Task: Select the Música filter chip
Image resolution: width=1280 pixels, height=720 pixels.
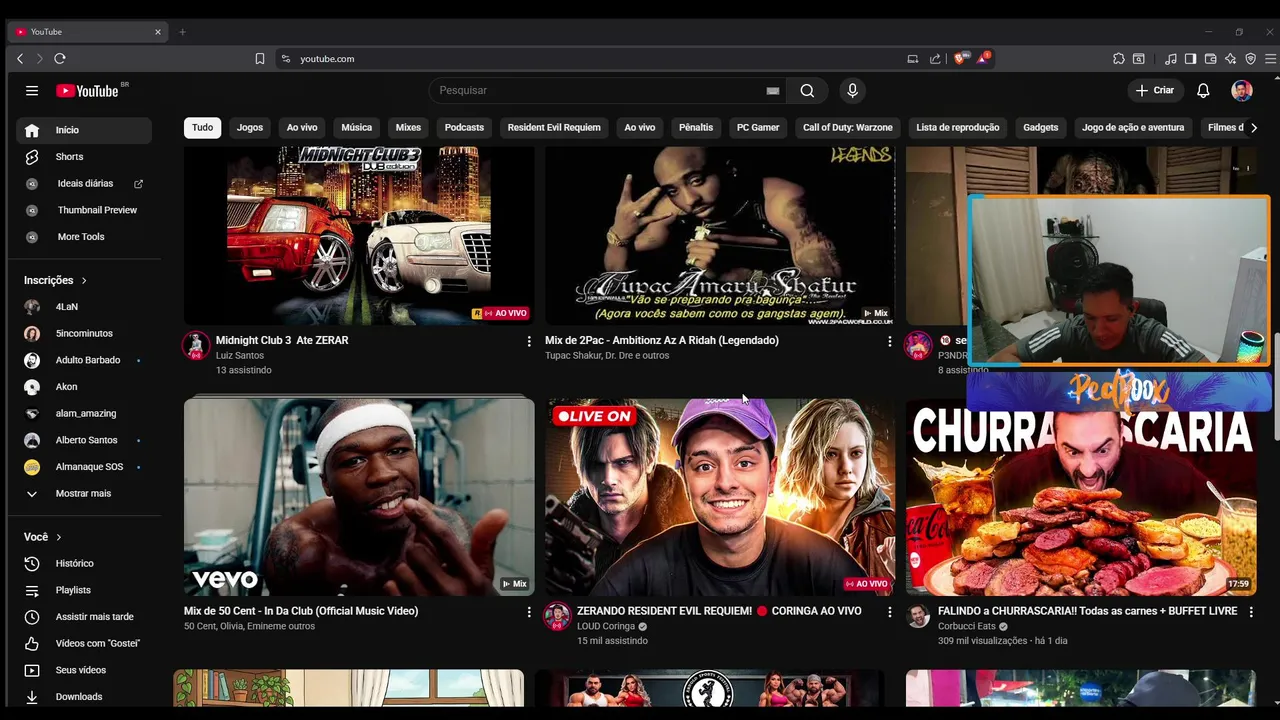Action: tap(356, 127)
